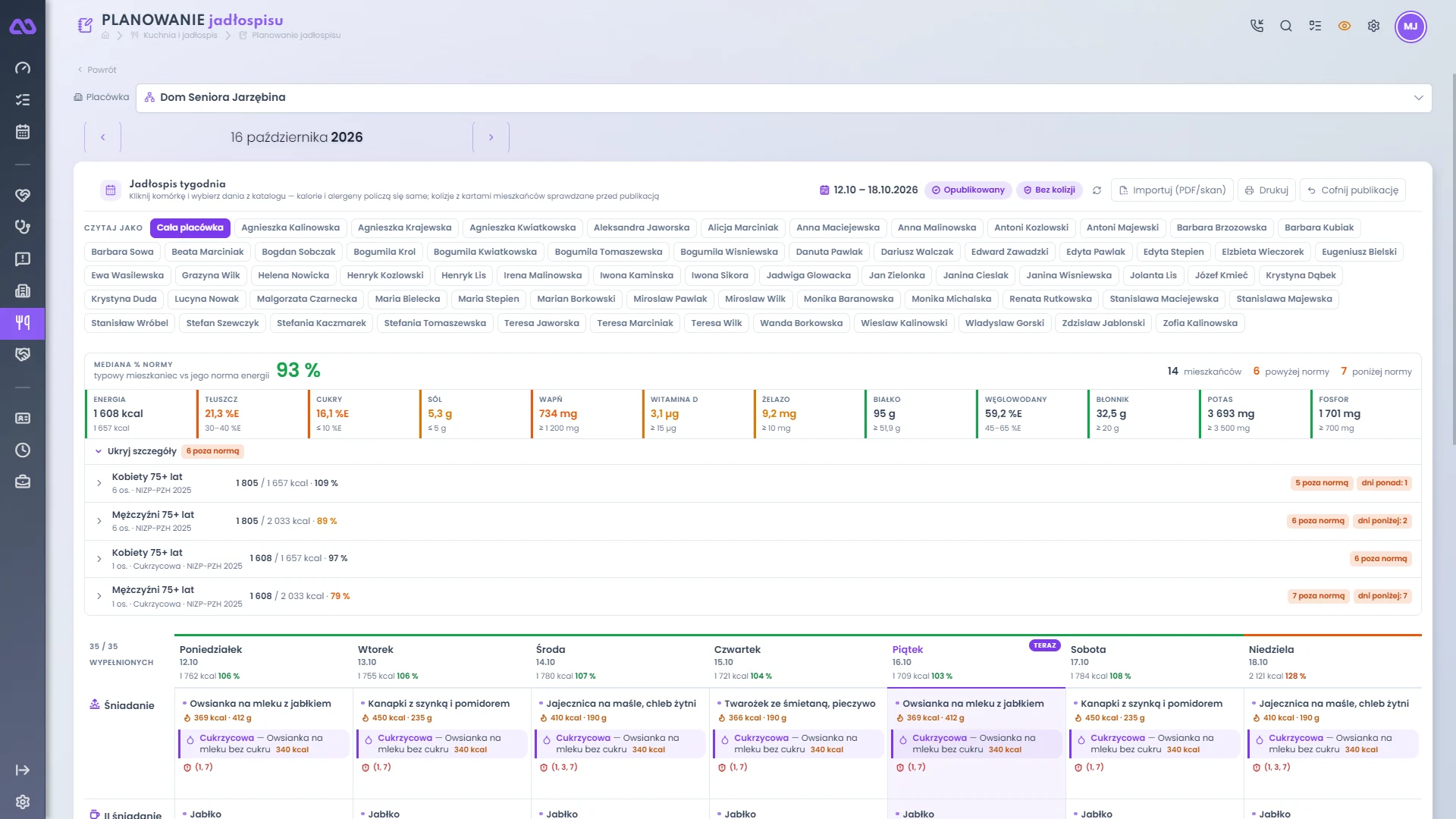The image size is (1456, 819).
Task: Go back with the Powrót link
Action: pyautogui.click(x=97, y=70)
